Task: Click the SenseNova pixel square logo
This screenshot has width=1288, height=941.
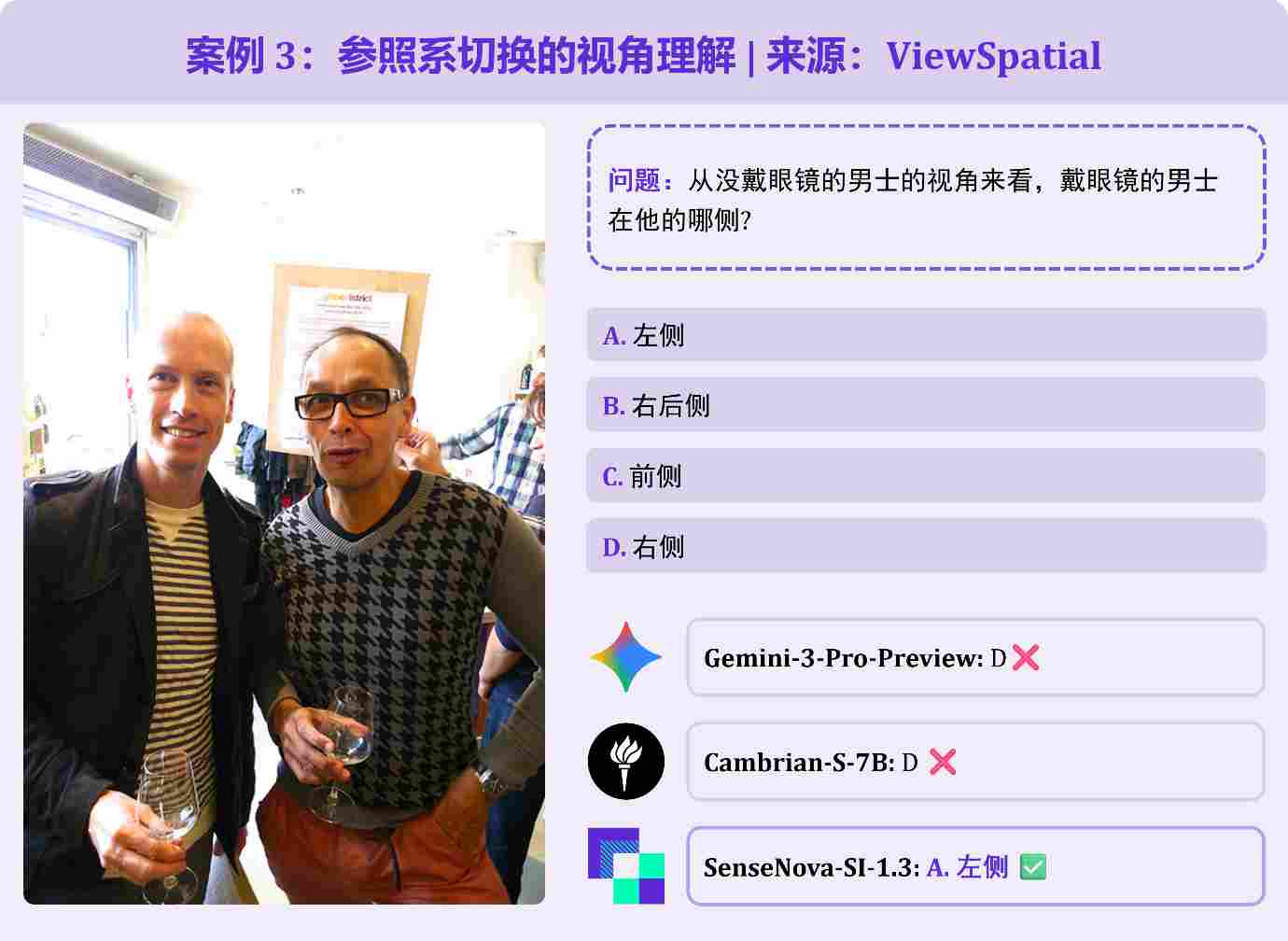Action: coord(626,866)
